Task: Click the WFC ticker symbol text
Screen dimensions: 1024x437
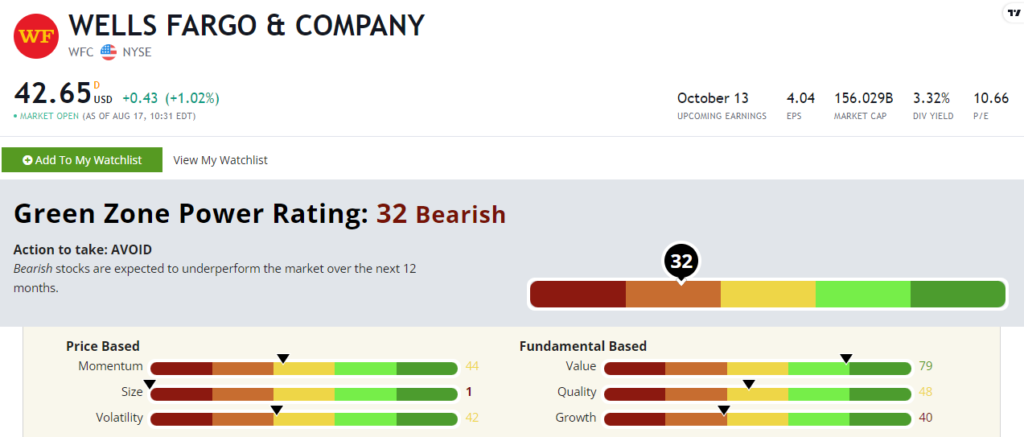Action: [x=79, y=50]
